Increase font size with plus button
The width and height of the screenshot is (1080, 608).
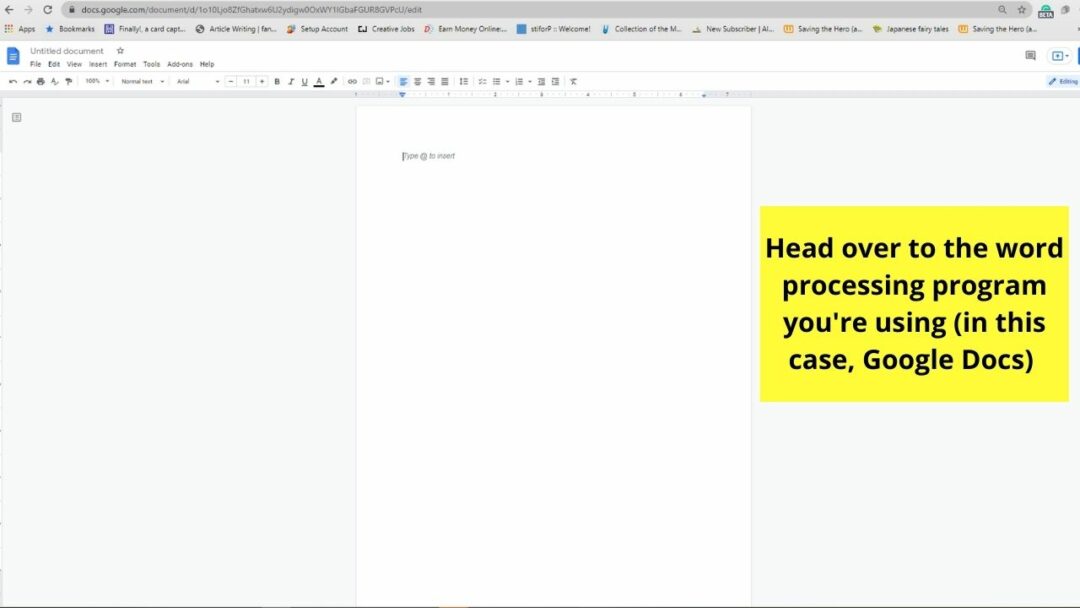click(262, 81)
